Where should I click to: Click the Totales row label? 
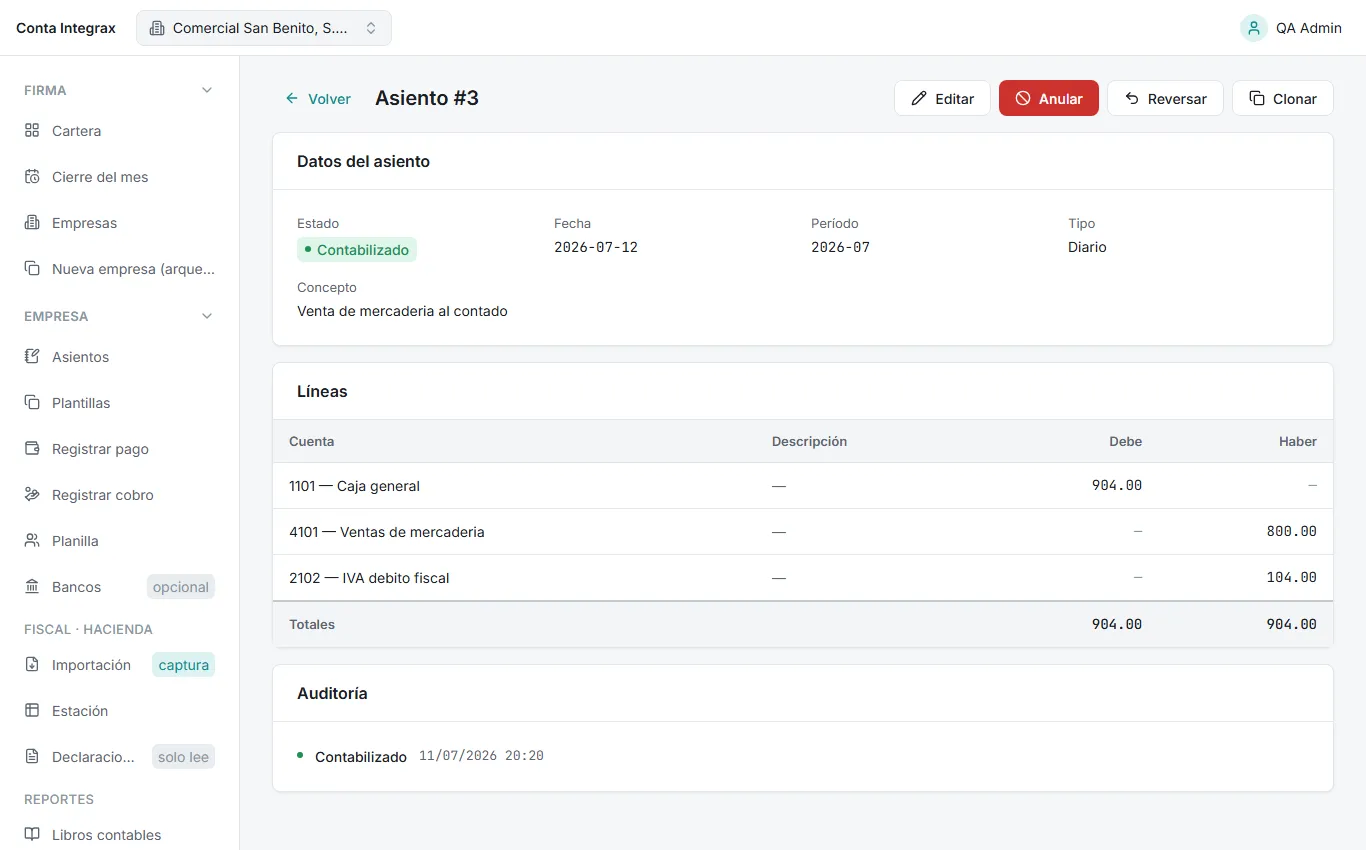(x=312, y=624)
